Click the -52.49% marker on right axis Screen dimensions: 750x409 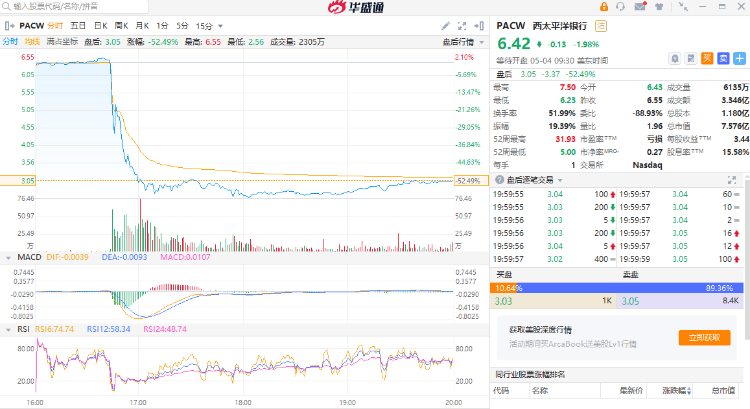pyautogui.click(x=471, y=181)
